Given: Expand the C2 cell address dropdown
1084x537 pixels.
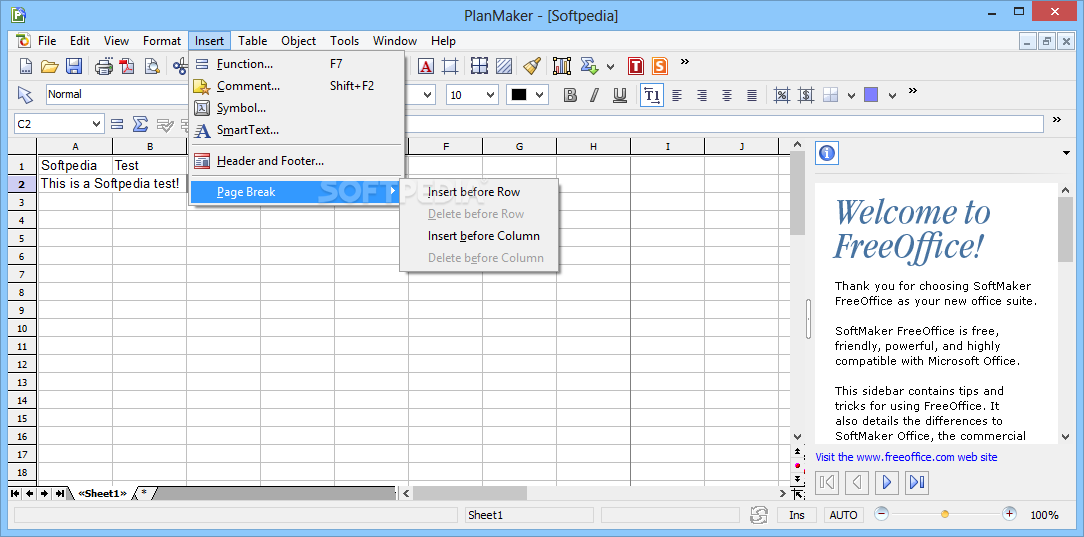Looking at the screenshot, I should pyautogui.click(x=97, y=124).
